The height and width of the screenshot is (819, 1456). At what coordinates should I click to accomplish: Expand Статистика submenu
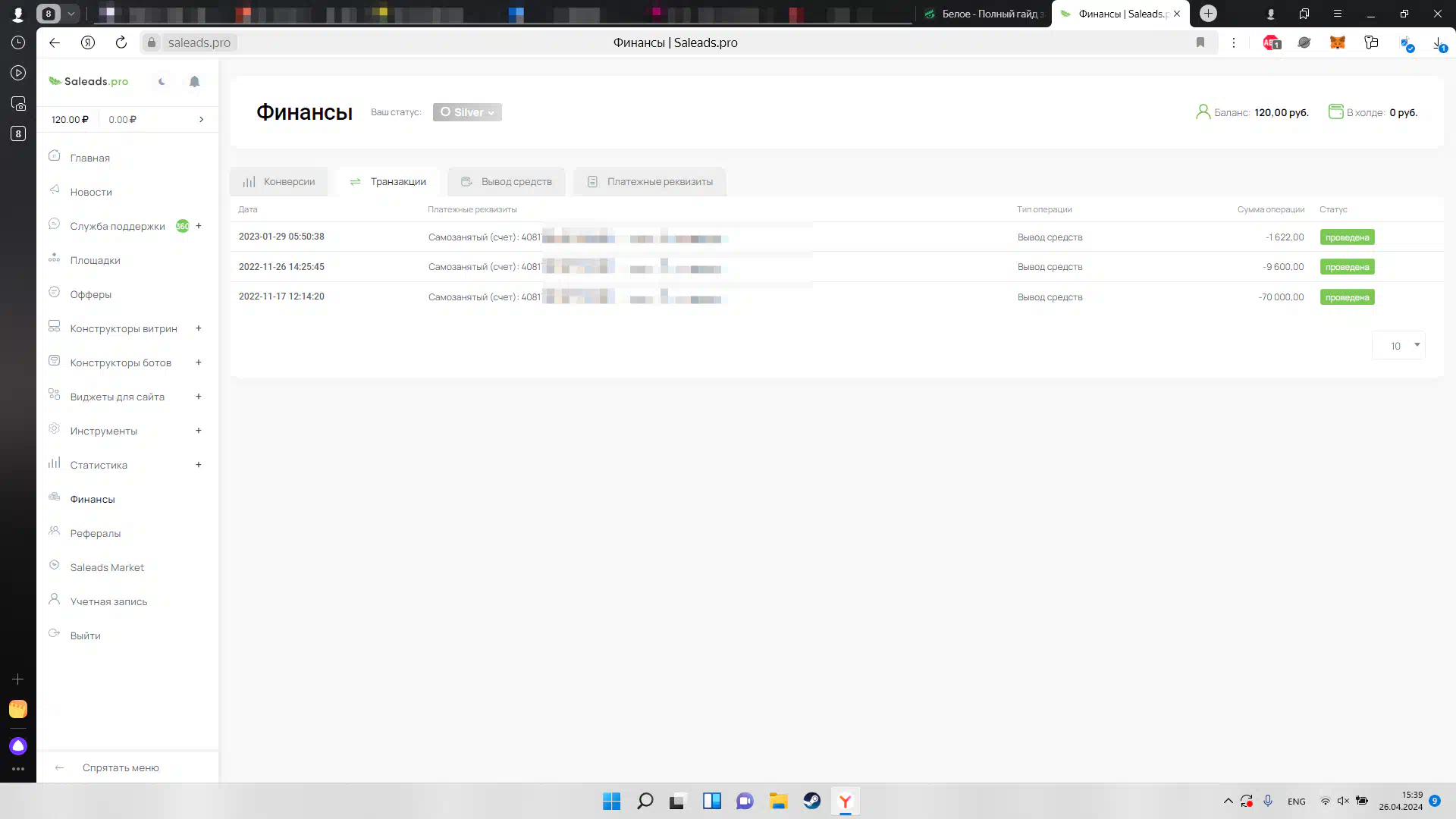(x=199, y=464)
